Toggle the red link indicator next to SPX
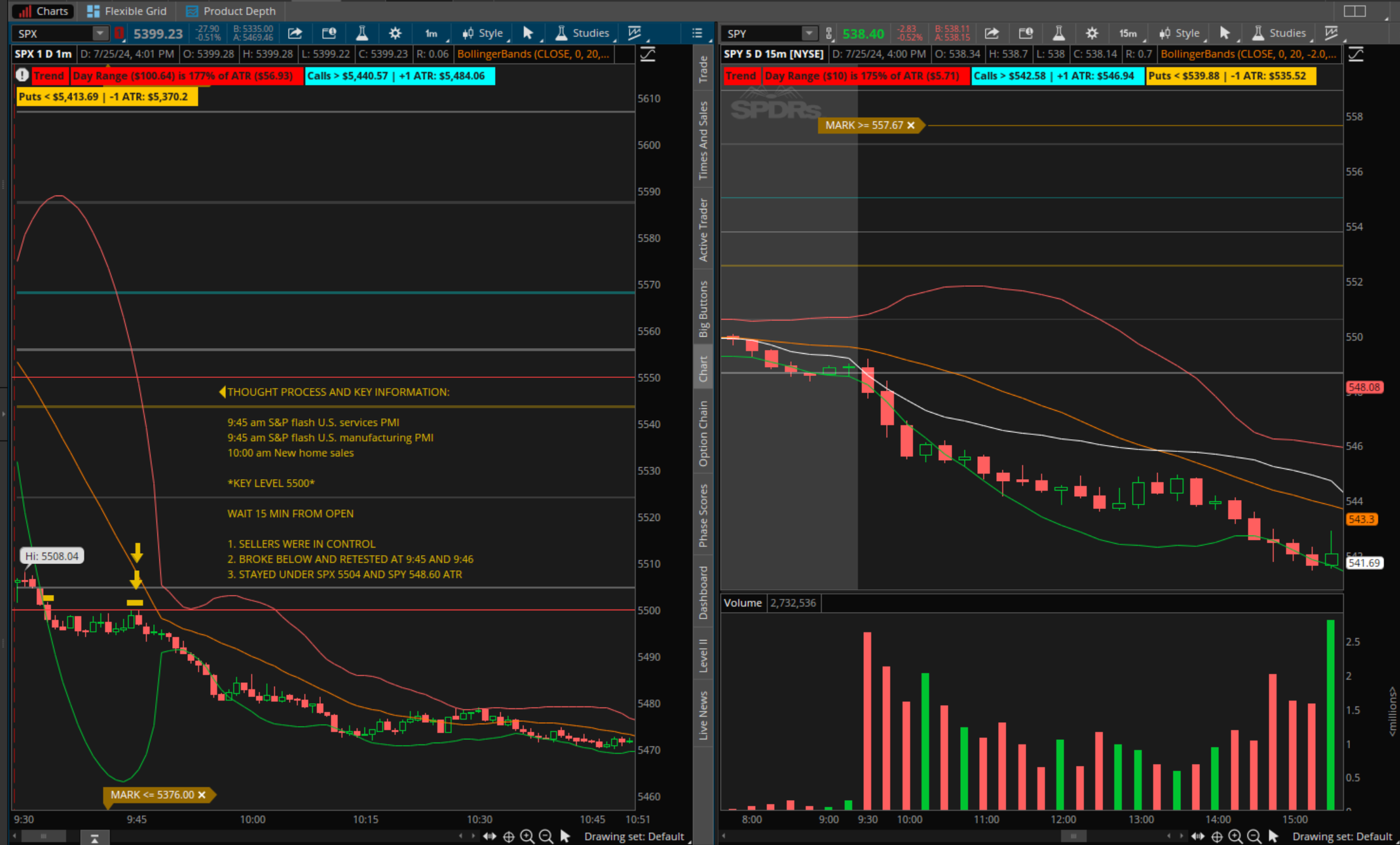 click(x=119, y=33)
